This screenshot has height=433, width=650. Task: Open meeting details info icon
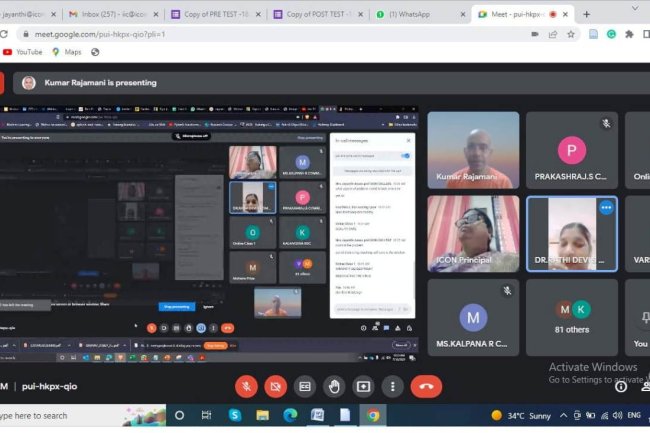[620, 386]
